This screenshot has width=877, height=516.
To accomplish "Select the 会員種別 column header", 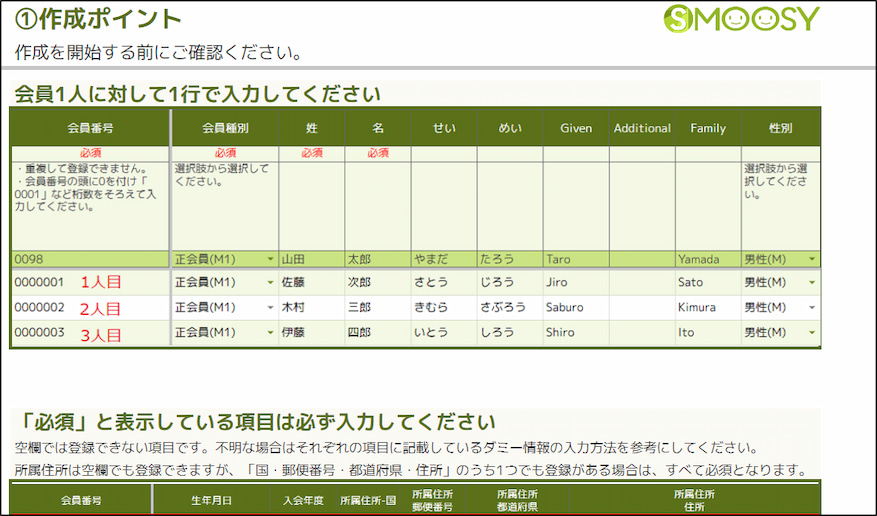I will 225,128.
